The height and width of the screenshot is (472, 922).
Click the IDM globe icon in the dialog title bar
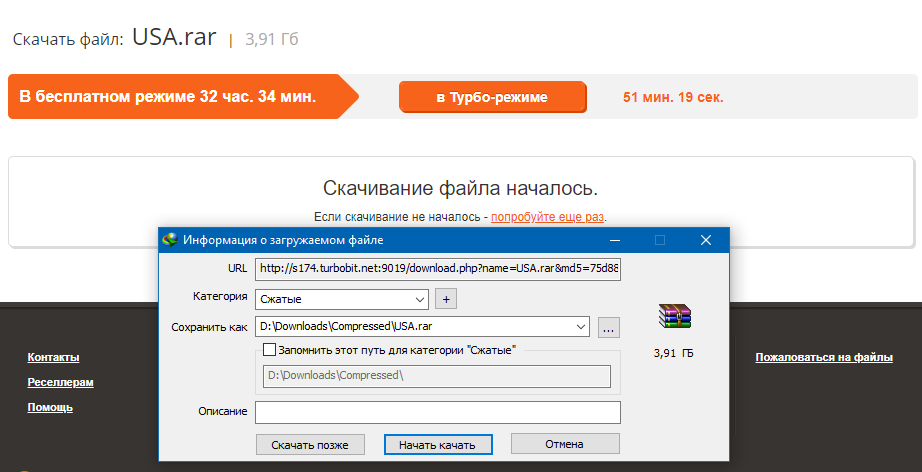[170, 240]
